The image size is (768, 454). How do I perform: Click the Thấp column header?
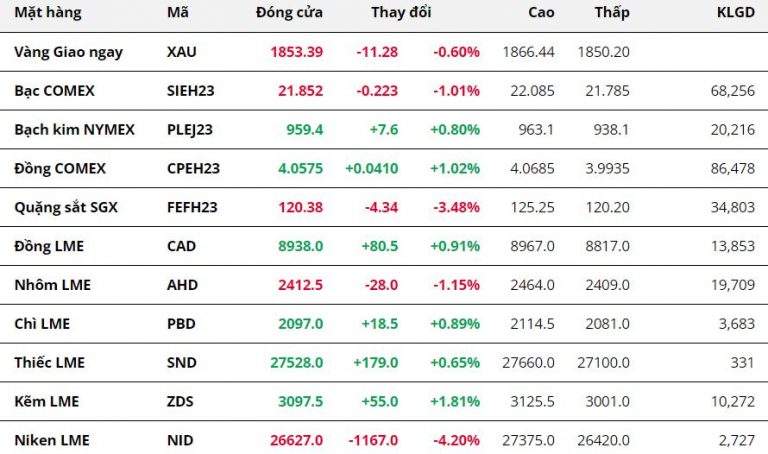611,13
